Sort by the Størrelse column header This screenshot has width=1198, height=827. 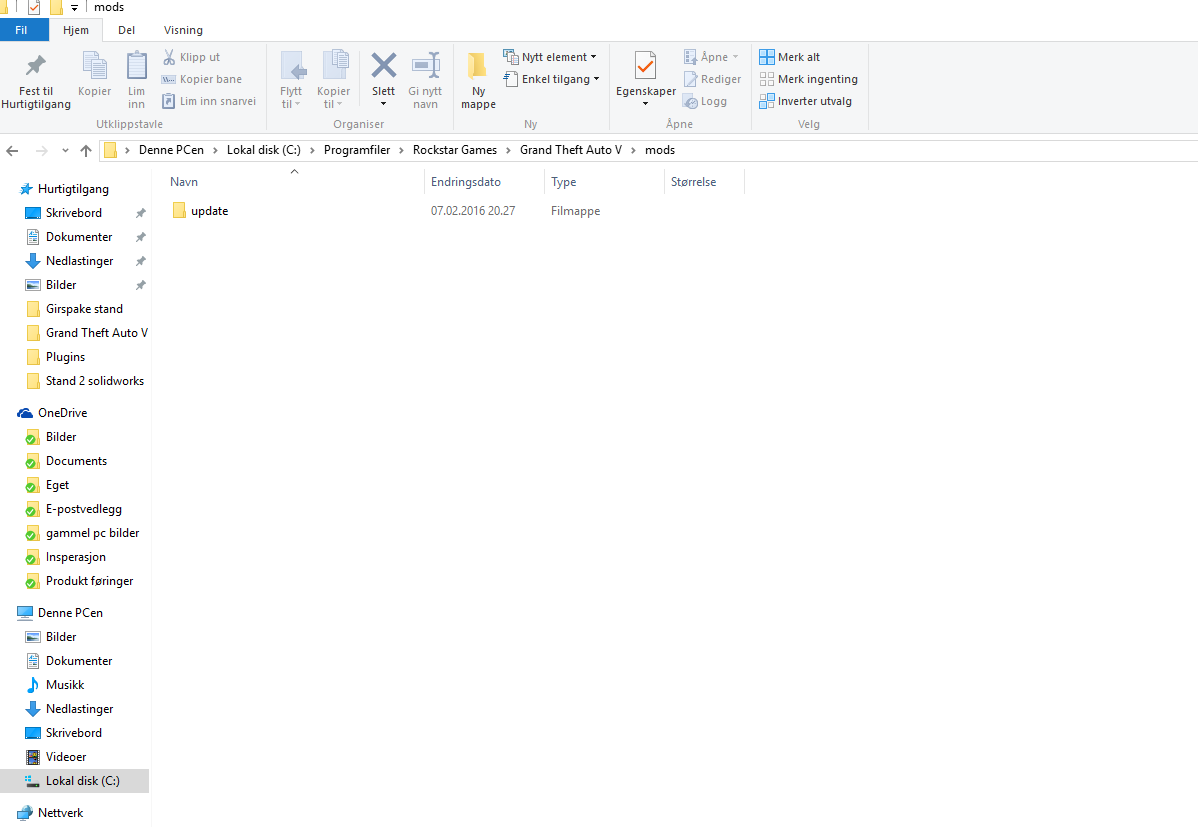pyautogui.click(x=704, y=182)
